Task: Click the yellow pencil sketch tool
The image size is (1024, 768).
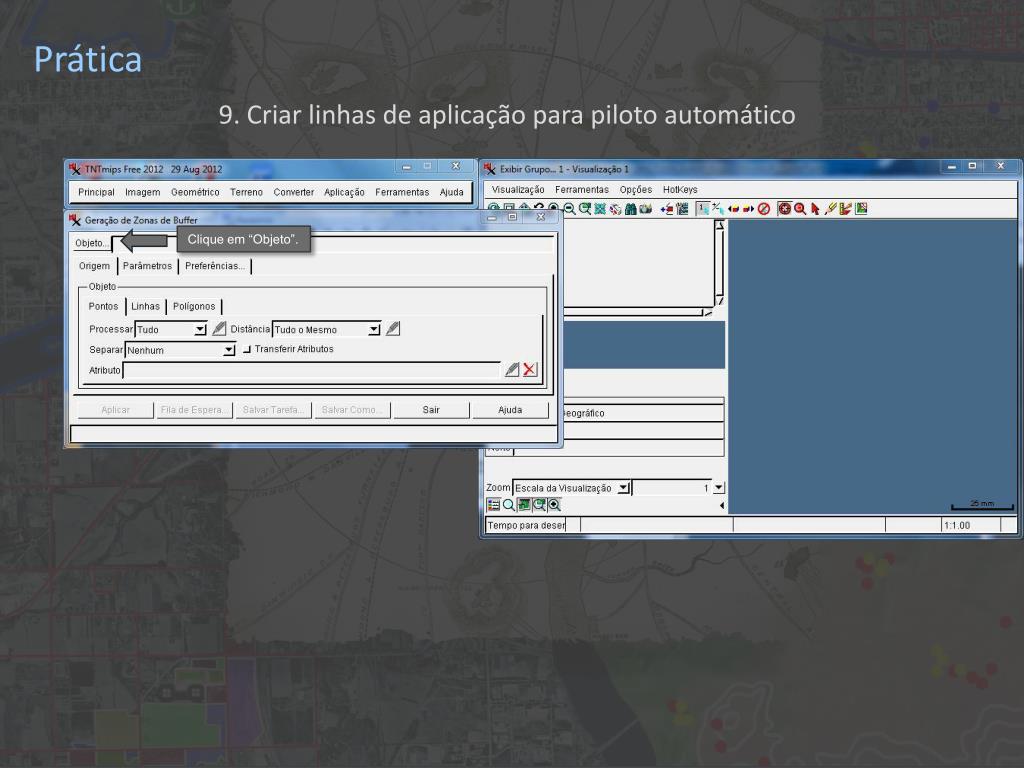Action: click(830, 209)
